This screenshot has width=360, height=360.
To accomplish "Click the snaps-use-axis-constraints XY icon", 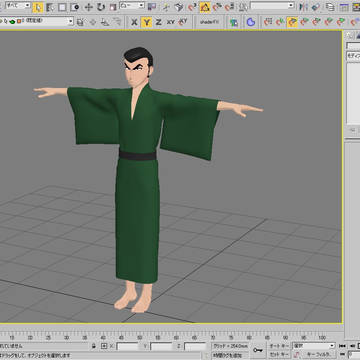I will tap(183, 22).
